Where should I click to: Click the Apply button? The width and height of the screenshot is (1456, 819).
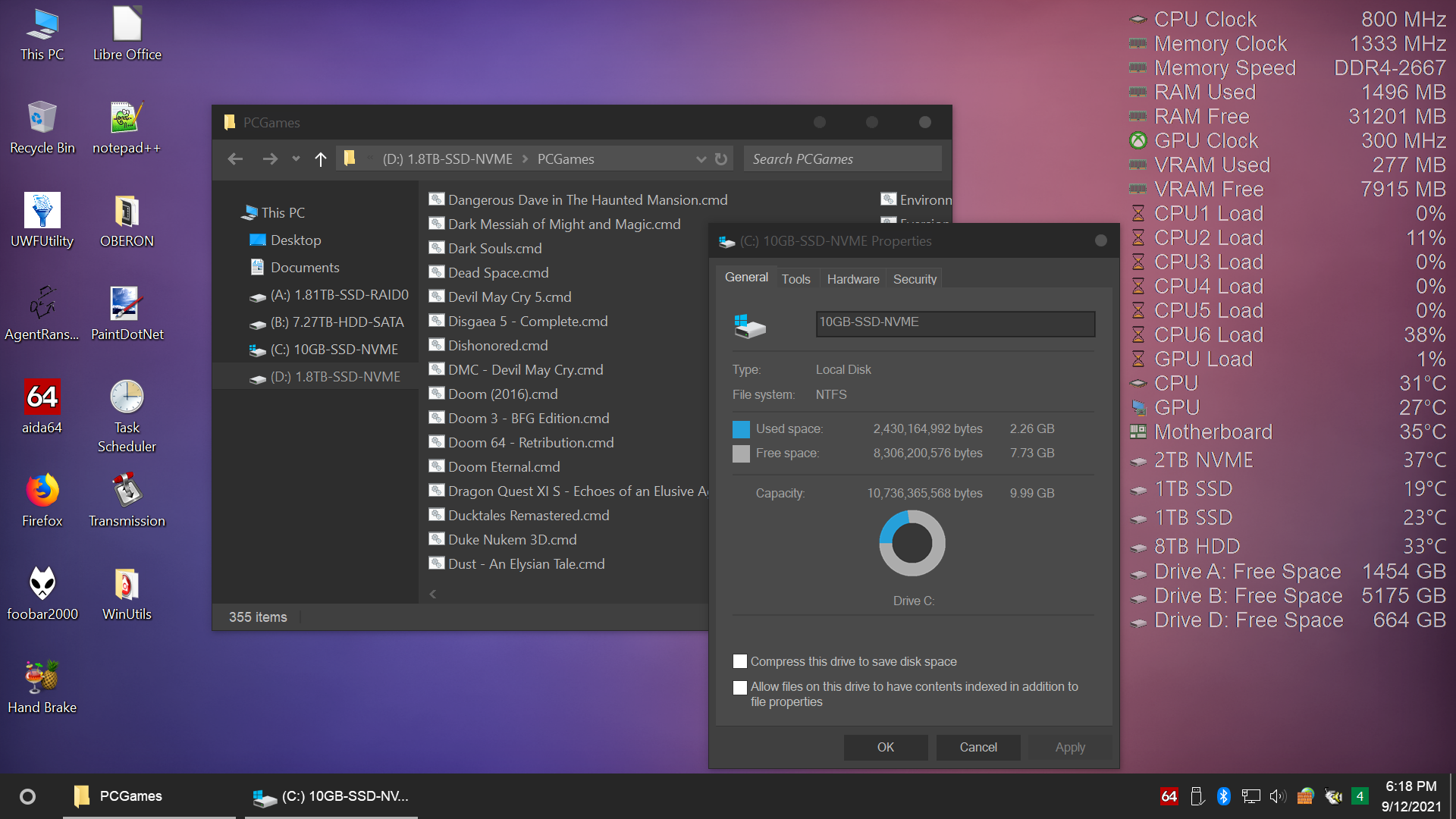1069,747
